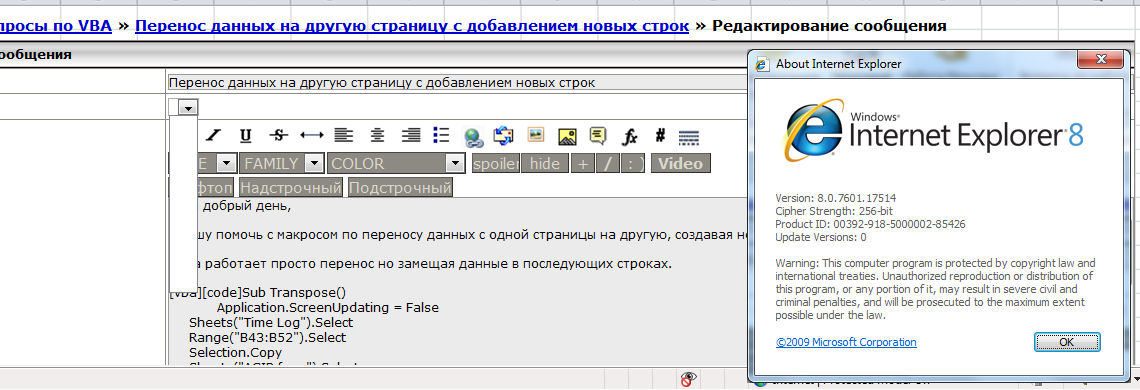1140x390 pixels.
Task: Insert formula tag with fx icon
Action: point(630,136)
